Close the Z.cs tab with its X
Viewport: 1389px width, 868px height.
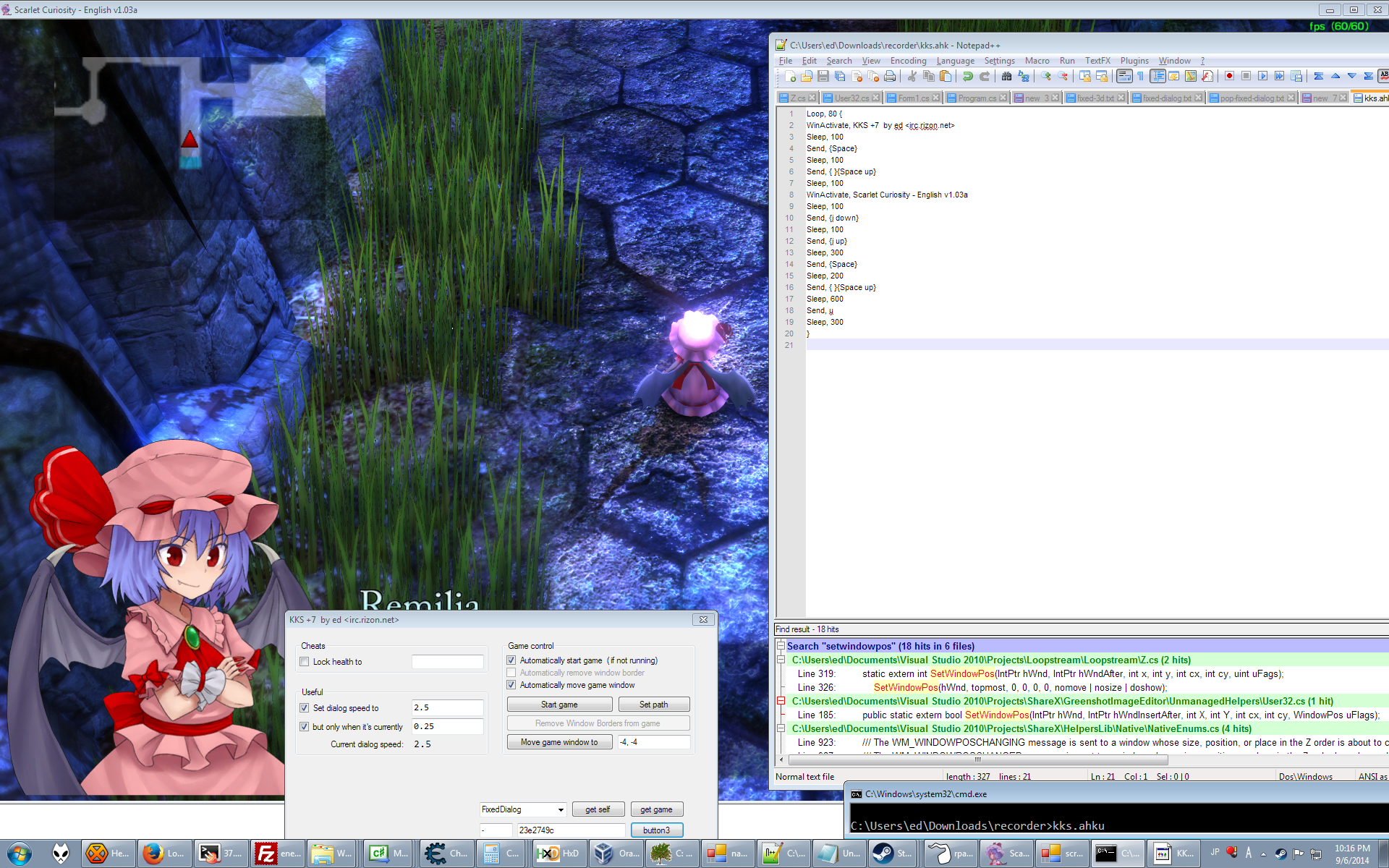pyautogui.click(x=812, y=98)
